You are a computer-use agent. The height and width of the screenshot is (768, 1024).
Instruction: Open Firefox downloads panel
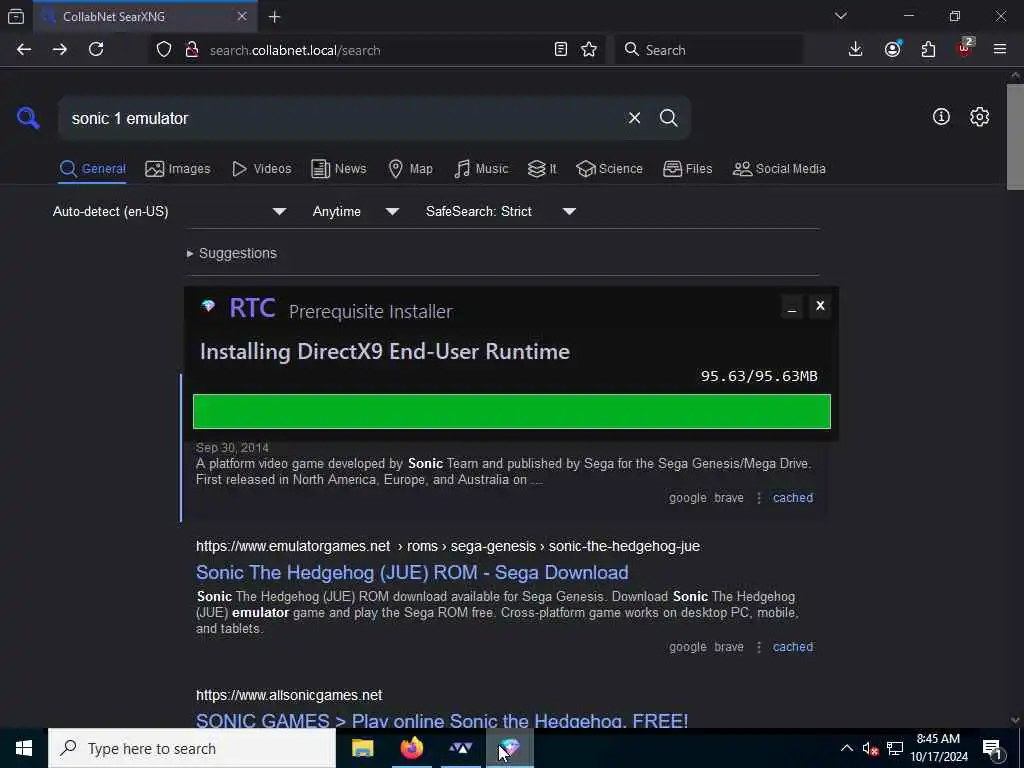856,50
